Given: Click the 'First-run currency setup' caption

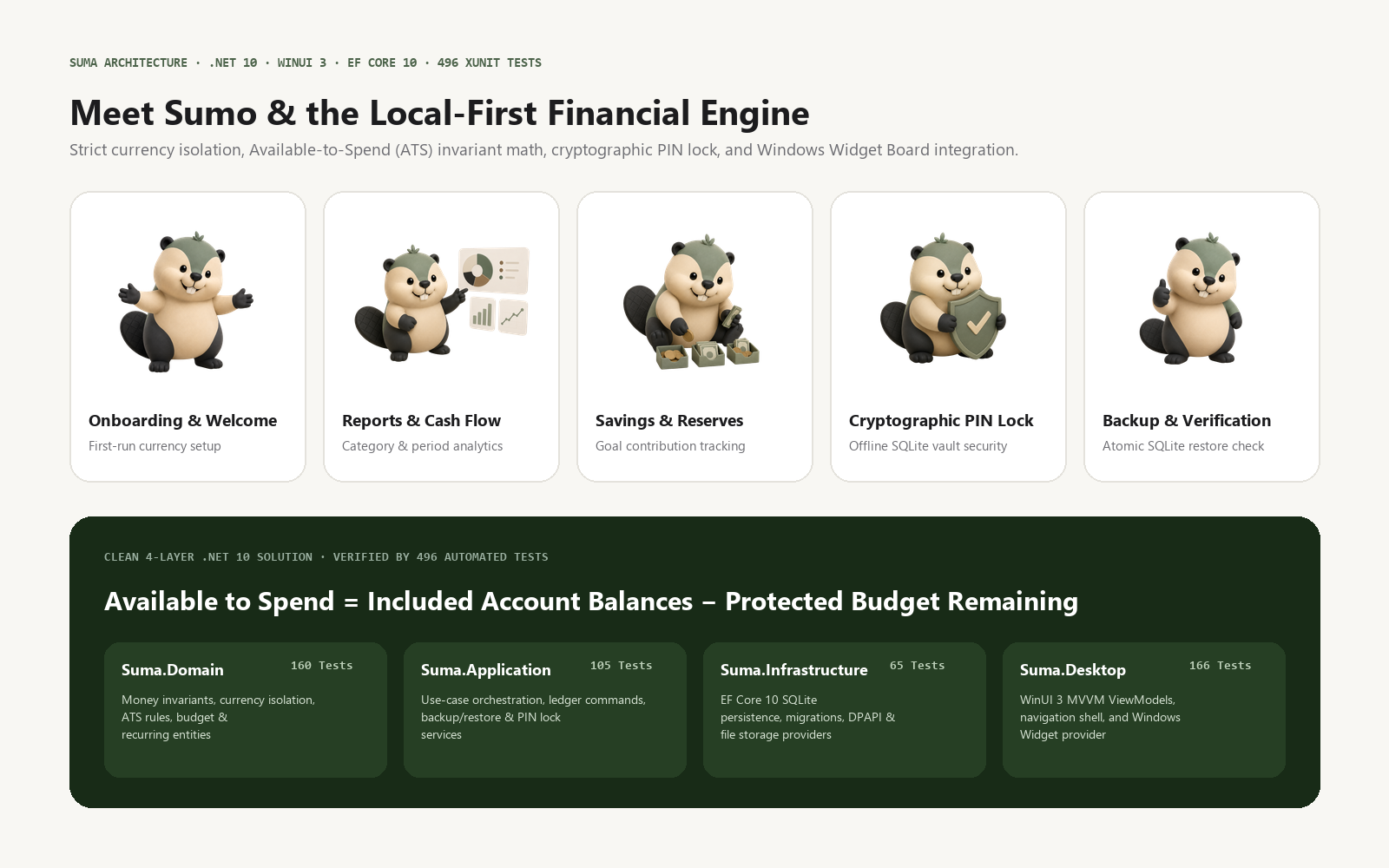Looking at the screenshot, I should (155, 446).
